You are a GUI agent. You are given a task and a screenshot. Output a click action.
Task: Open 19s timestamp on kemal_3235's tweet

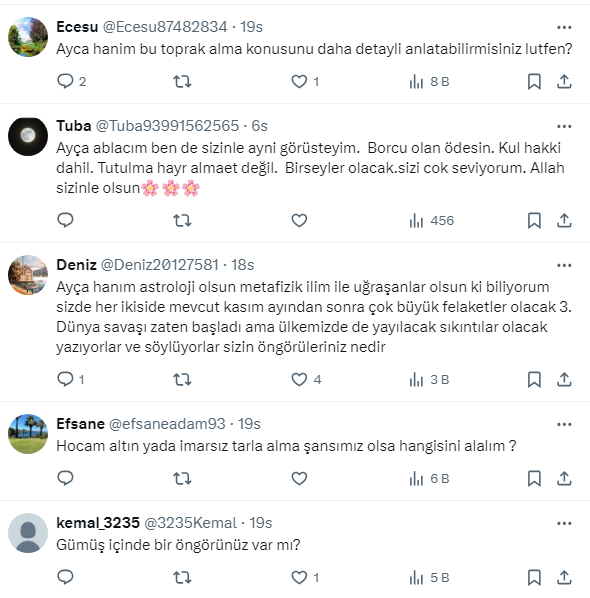pos(261,523)
